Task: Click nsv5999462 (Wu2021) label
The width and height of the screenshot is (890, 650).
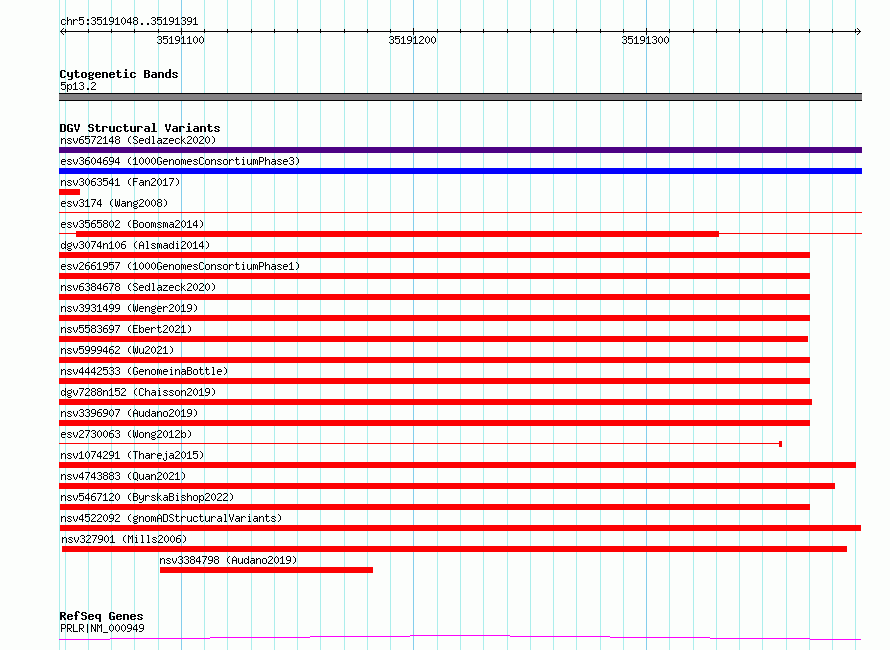Action: [117, 350]
